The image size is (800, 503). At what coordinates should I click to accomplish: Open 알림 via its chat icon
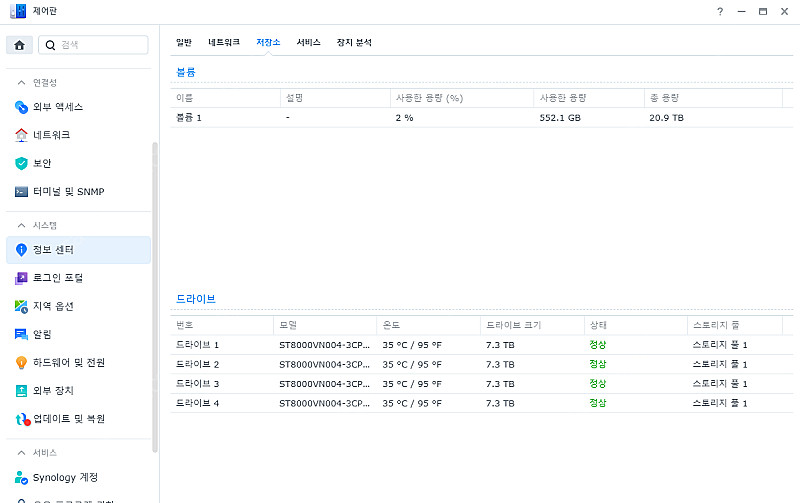click(x=21, y=334)
